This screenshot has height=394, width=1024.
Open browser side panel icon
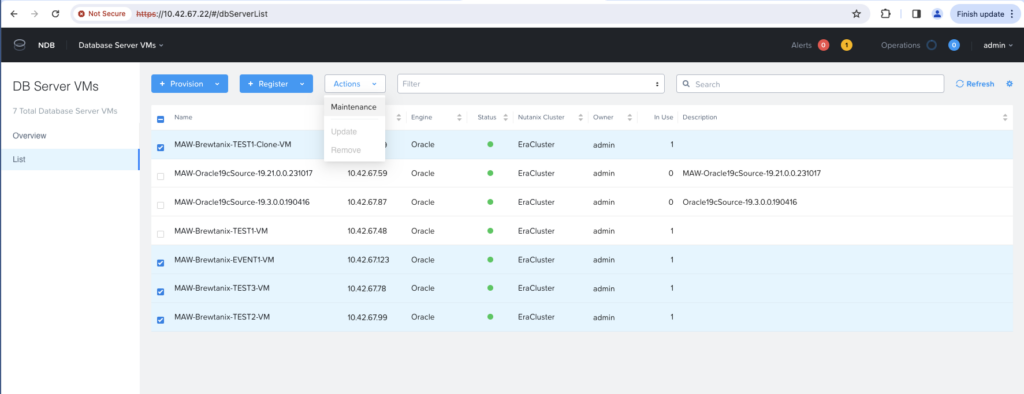[x=916, y=13]
